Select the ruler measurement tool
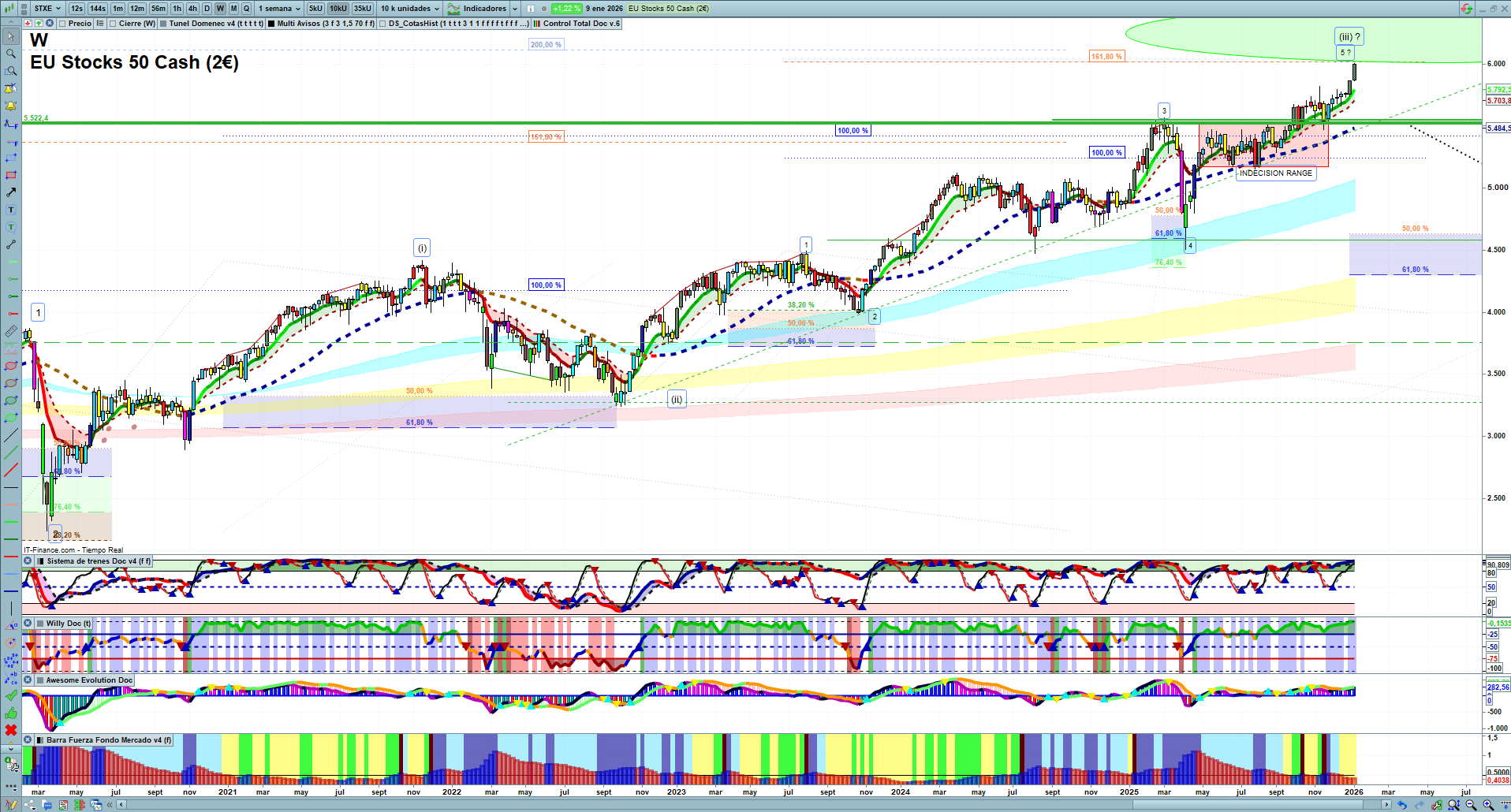The image size is (1511, 812). click(11, 332)
